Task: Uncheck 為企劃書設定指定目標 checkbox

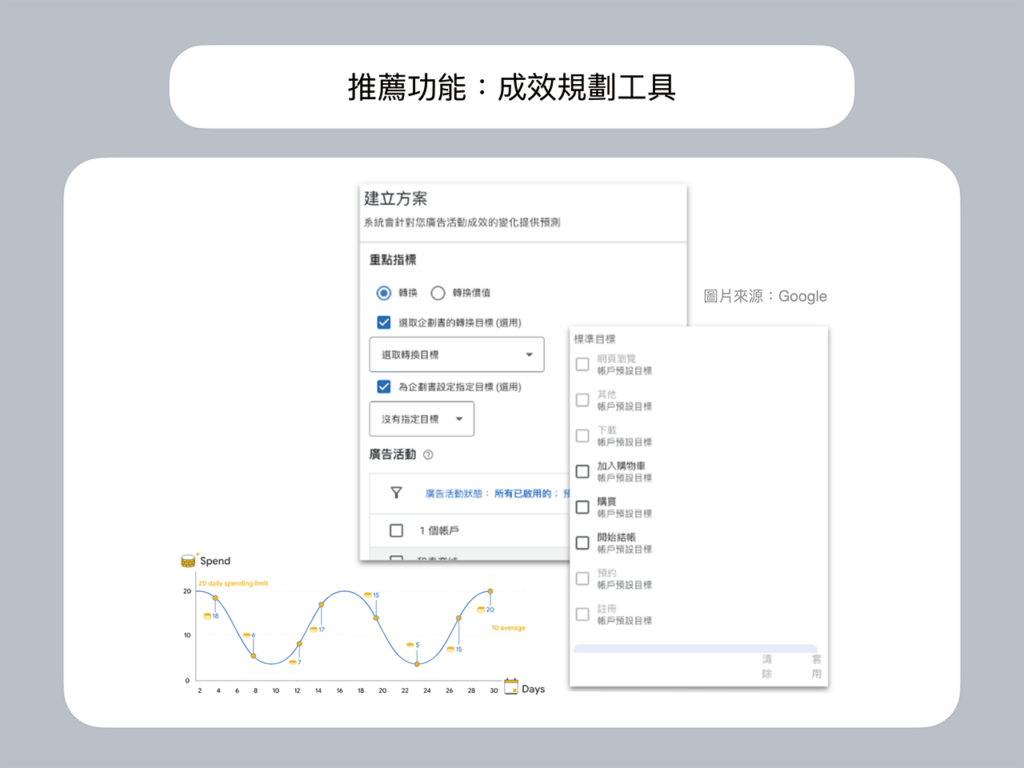Action: (x=384, y=387)
